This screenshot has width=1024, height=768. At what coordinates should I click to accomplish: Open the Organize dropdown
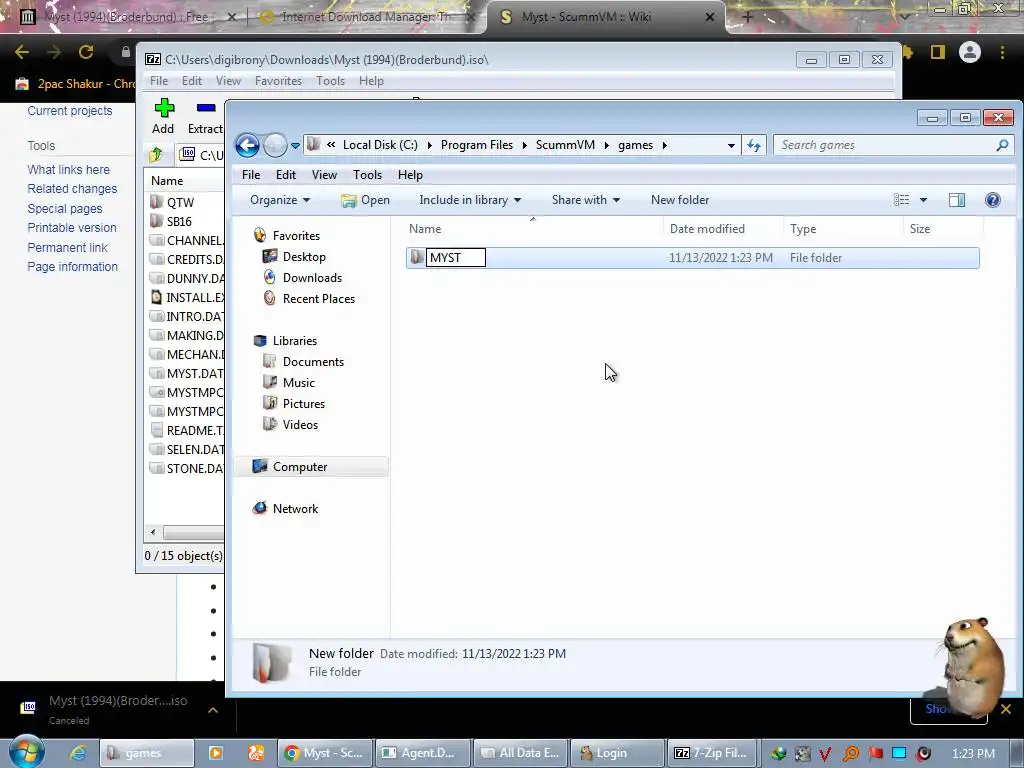[280, 200]
